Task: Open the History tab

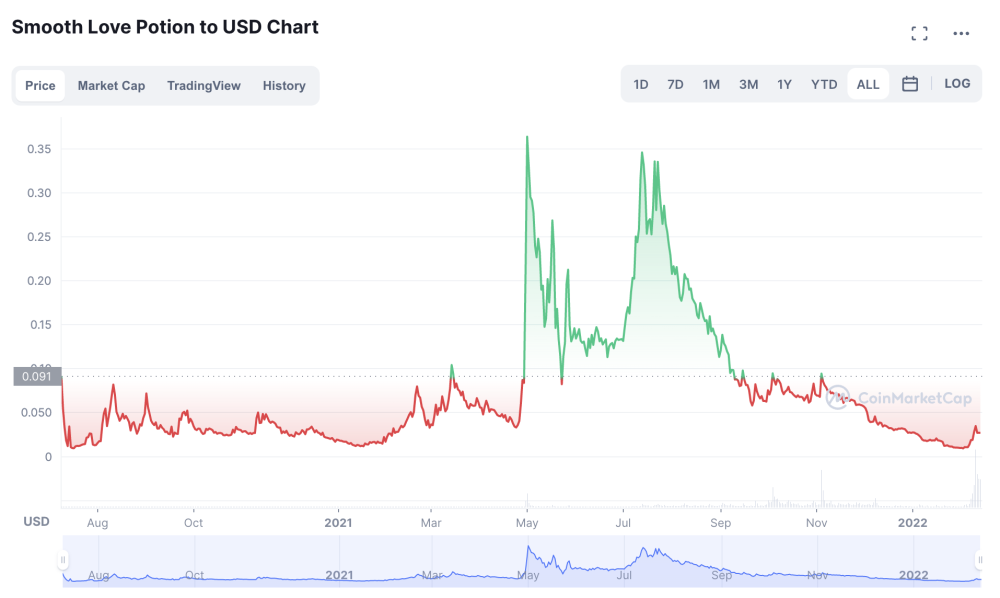Action: 284,86
